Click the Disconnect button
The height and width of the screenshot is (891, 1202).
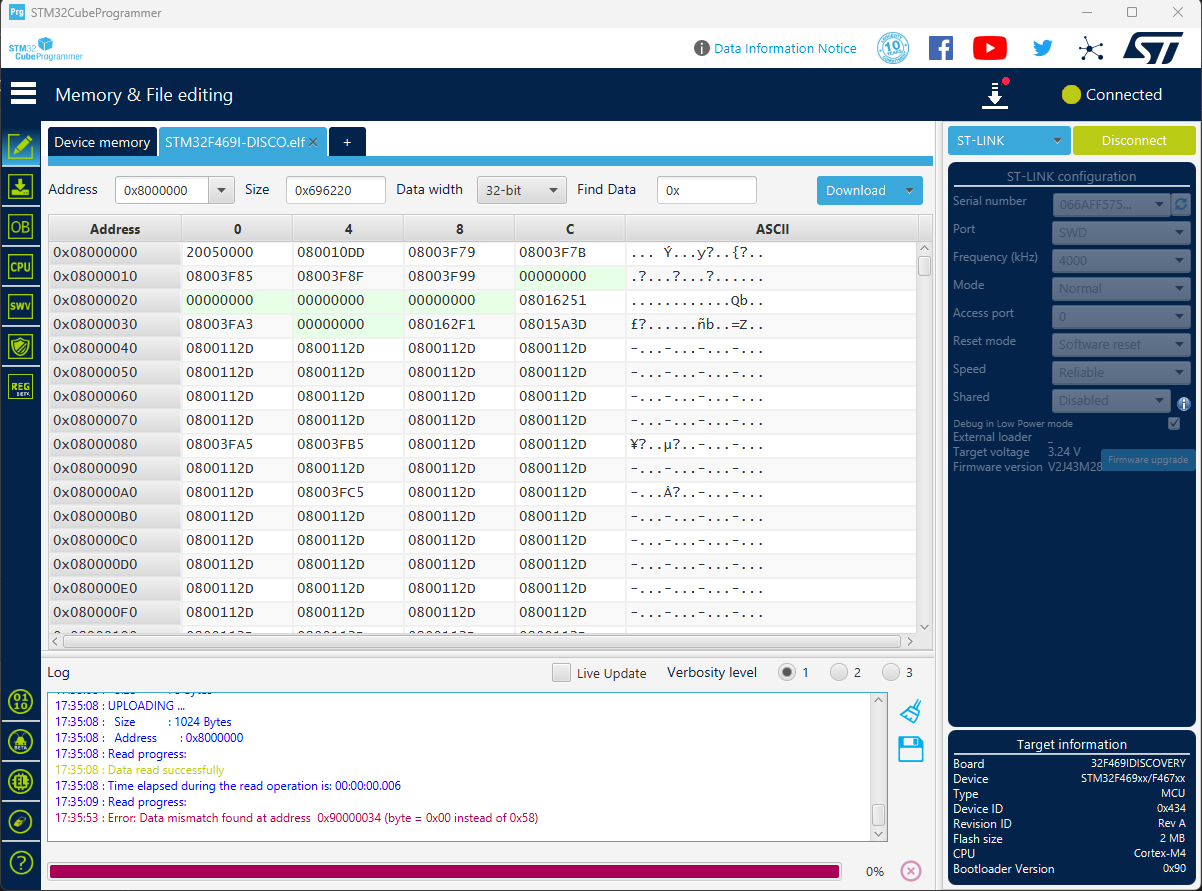1133,141
